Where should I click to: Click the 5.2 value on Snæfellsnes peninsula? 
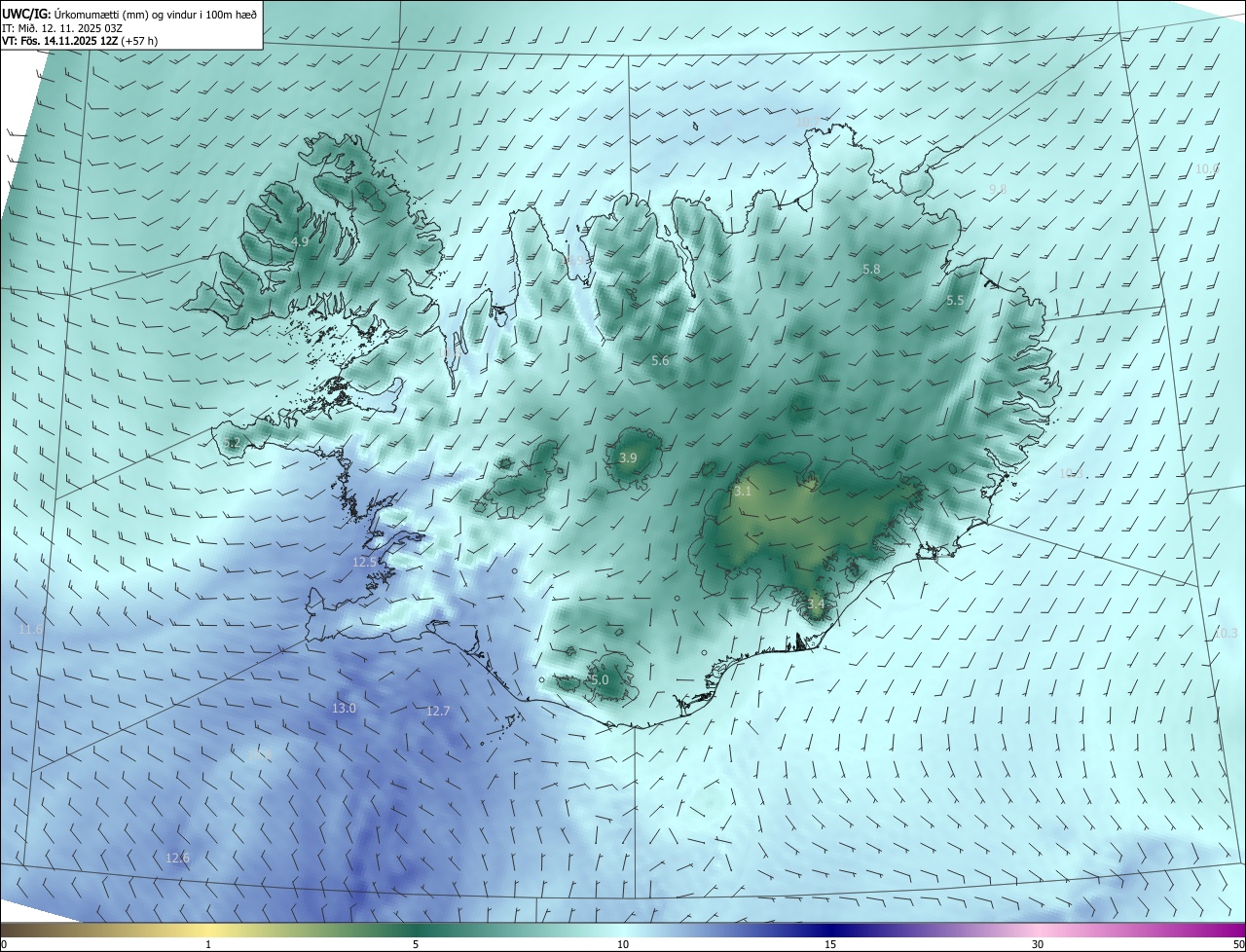pos(232,443)
